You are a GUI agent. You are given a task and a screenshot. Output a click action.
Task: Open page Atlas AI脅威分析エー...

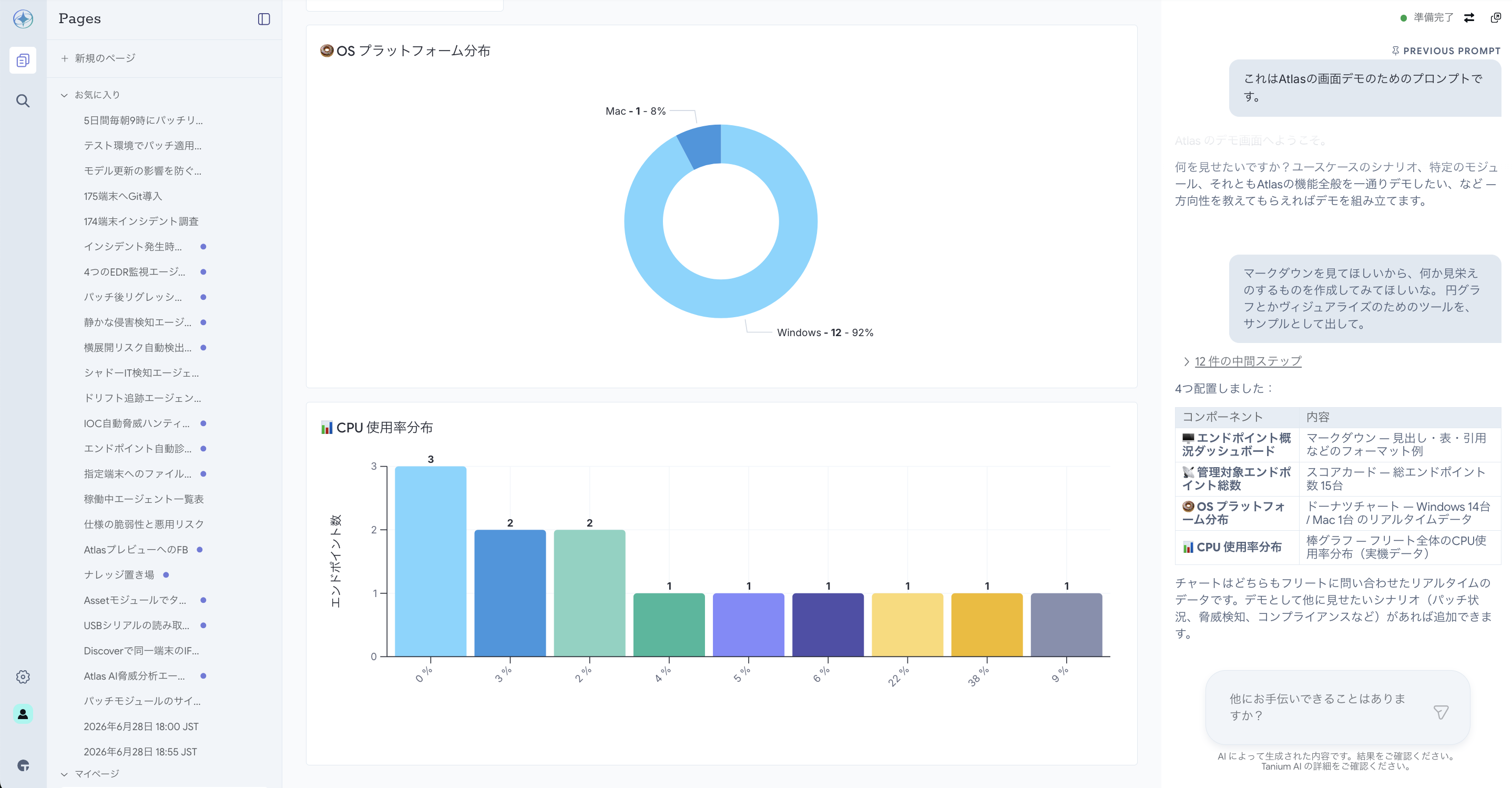click(135, 676)
